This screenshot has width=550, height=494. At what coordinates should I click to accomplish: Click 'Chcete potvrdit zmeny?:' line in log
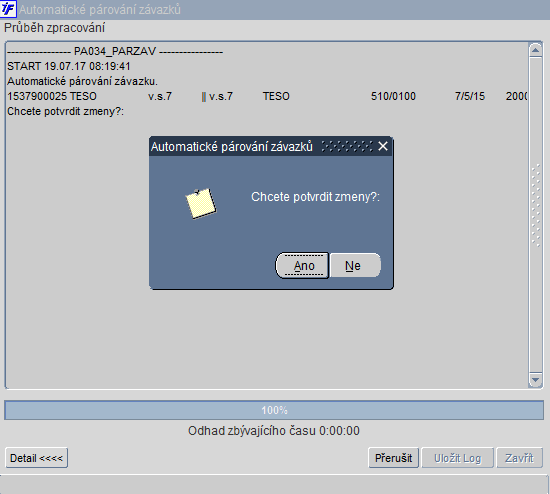[66, 112]
